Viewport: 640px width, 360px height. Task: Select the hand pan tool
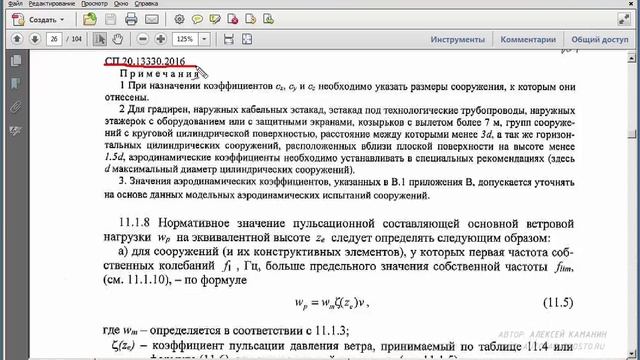coord(118,39)
